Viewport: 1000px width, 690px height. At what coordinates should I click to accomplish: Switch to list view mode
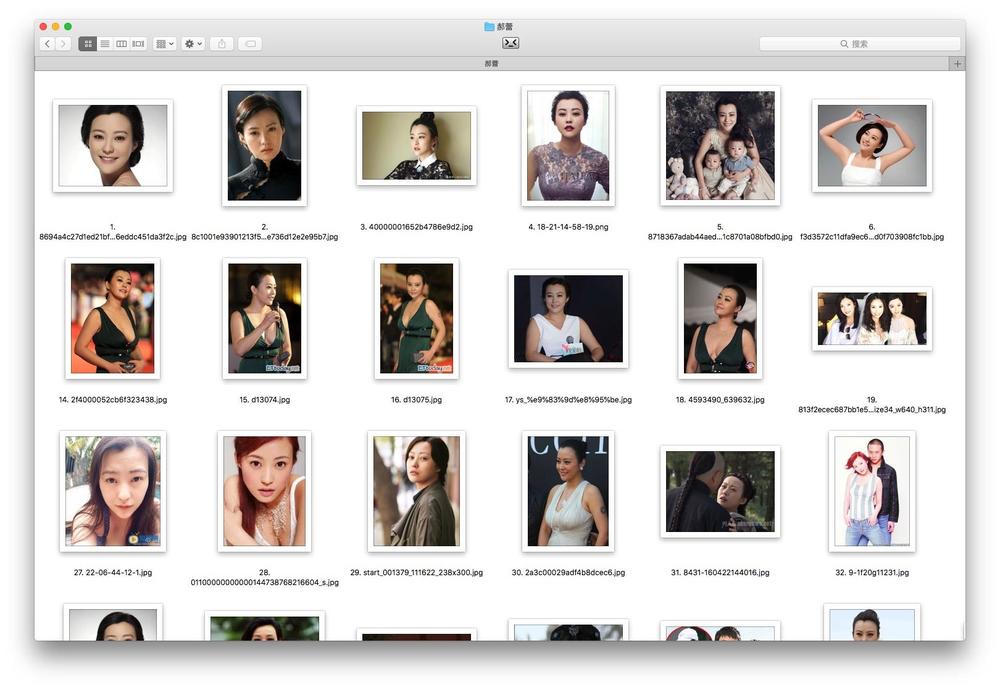click(105, 43)
